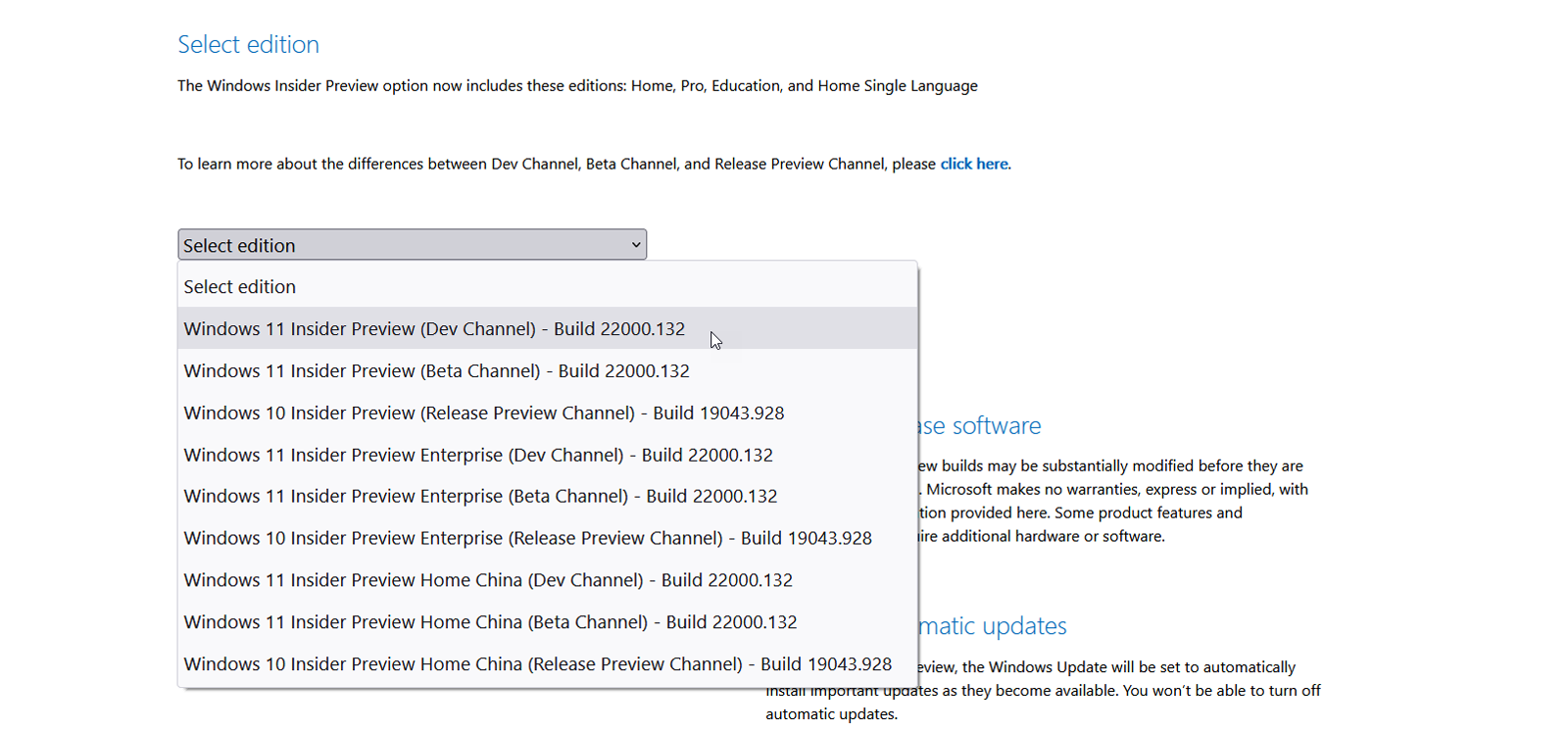Select Windows 11 Insider Preview Home China (Beta Channel)

pyautogui.click(x=547, y=622)
